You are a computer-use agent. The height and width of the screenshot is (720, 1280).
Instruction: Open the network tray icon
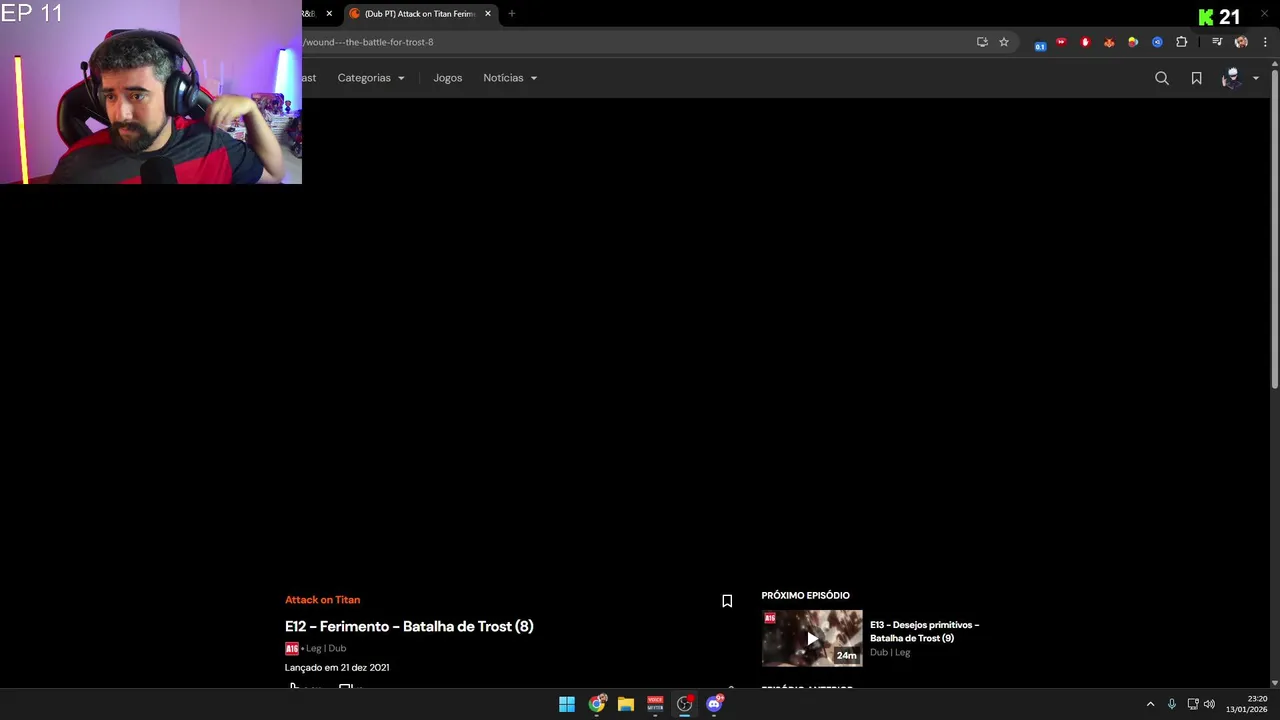pyautogui.click(x=1193, y=704)
